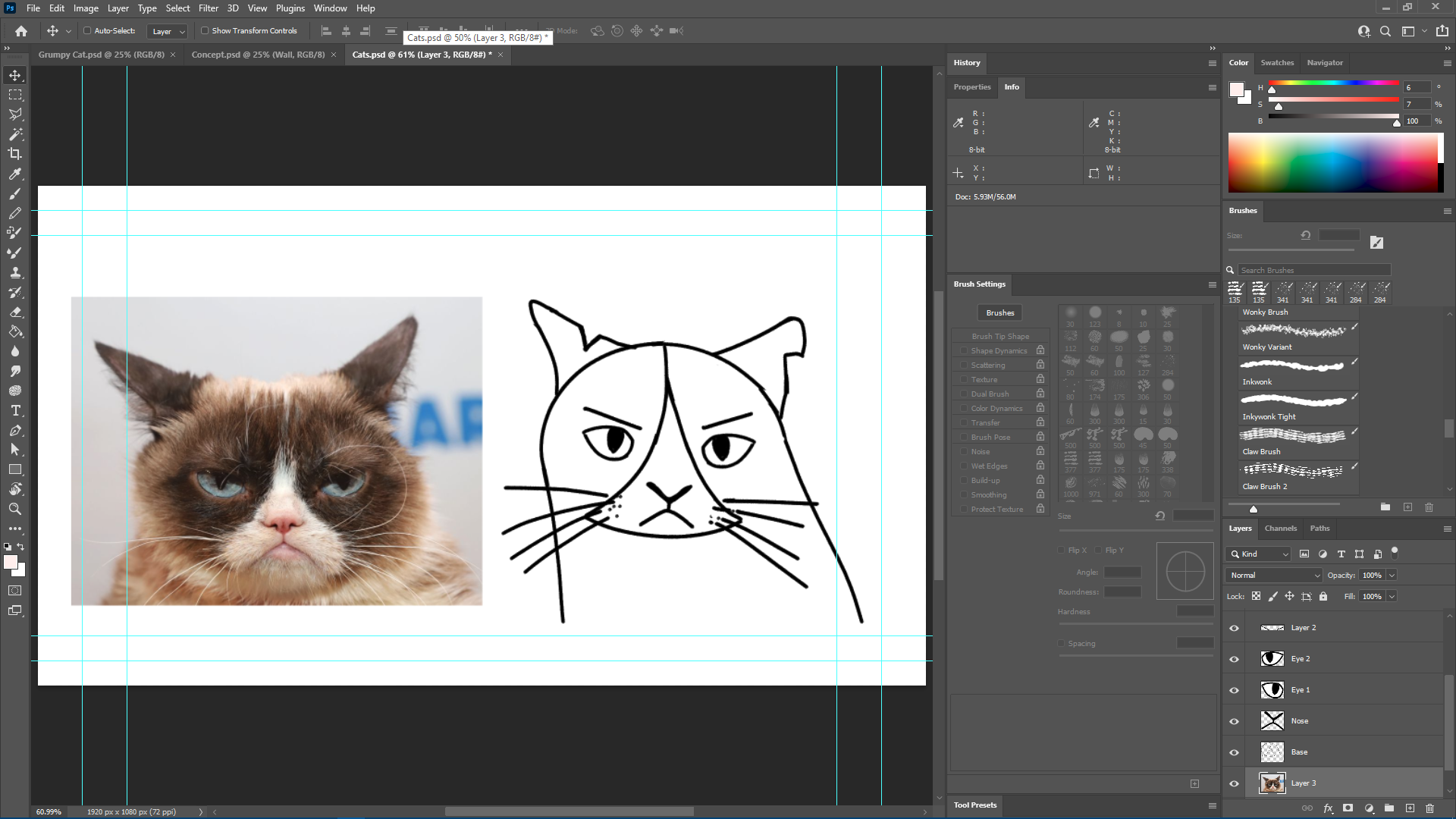Image resolution: width=1456 pixels, height=819 pixels.
Task: Select the Zoom tool
Action: pos(15,509)
